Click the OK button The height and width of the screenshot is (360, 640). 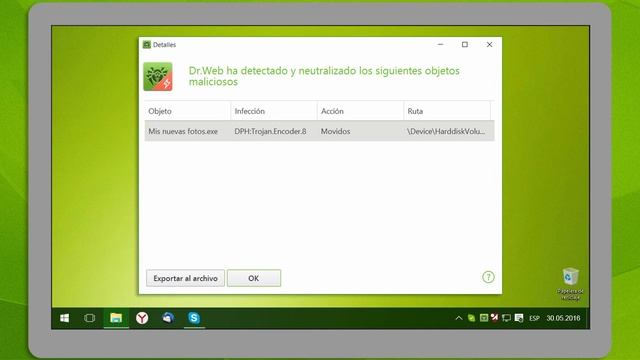point(253,278)
